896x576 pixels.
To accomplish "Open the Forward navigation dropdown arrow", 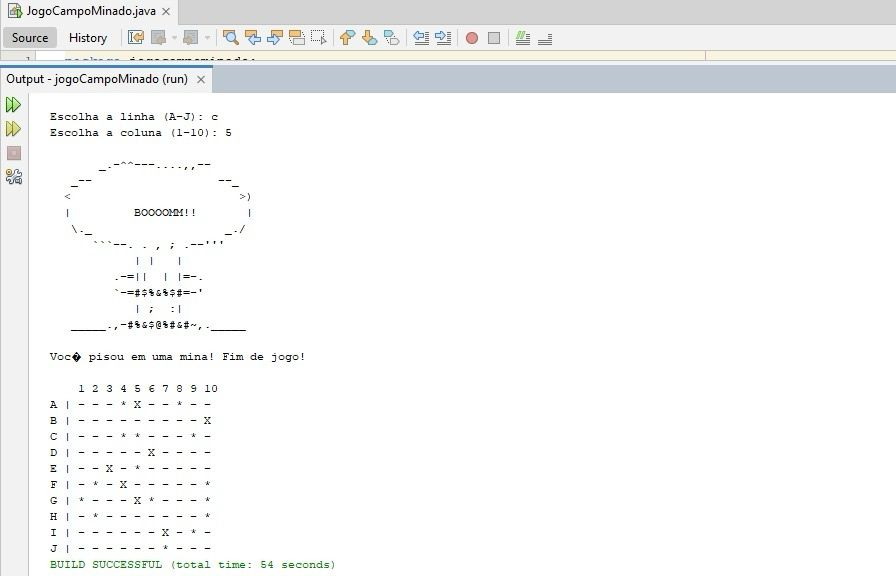I will (207, 38).
